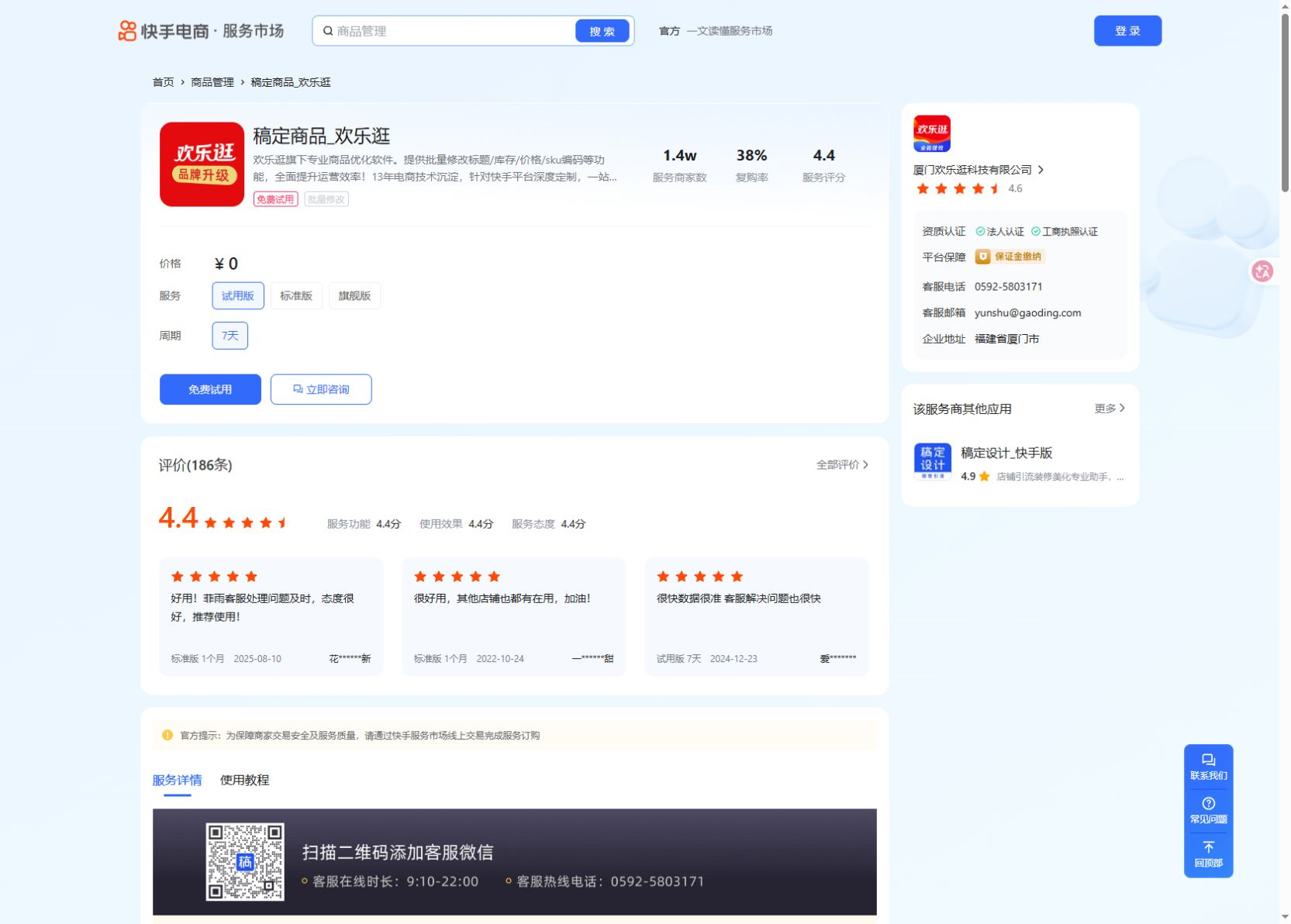1291x924 pixels.
Task: Click the phone number 0592-5803171 in sidebar
Action: point(1008,287)
